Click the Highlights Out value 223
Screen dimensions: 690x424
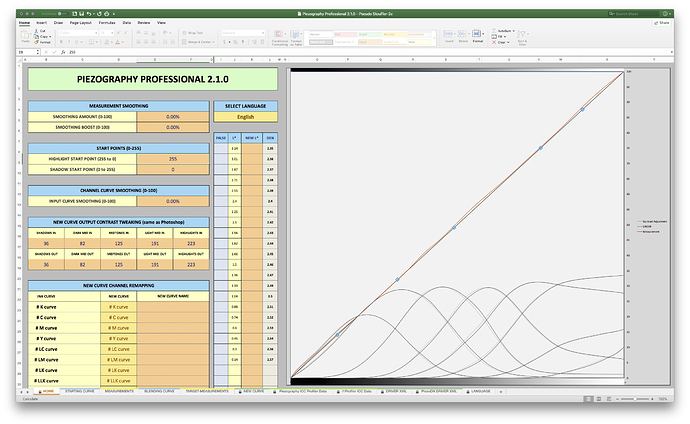[191, 264]
